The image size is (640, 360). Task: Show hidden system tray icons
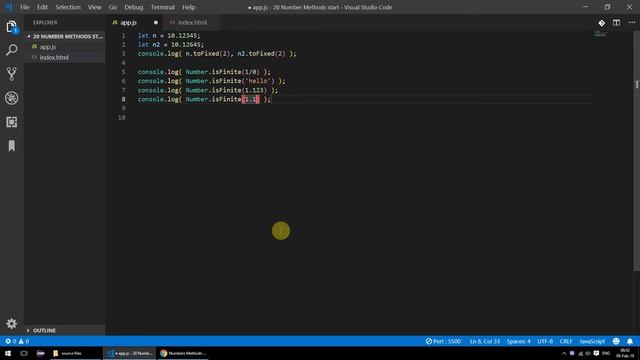coord(564,353)
